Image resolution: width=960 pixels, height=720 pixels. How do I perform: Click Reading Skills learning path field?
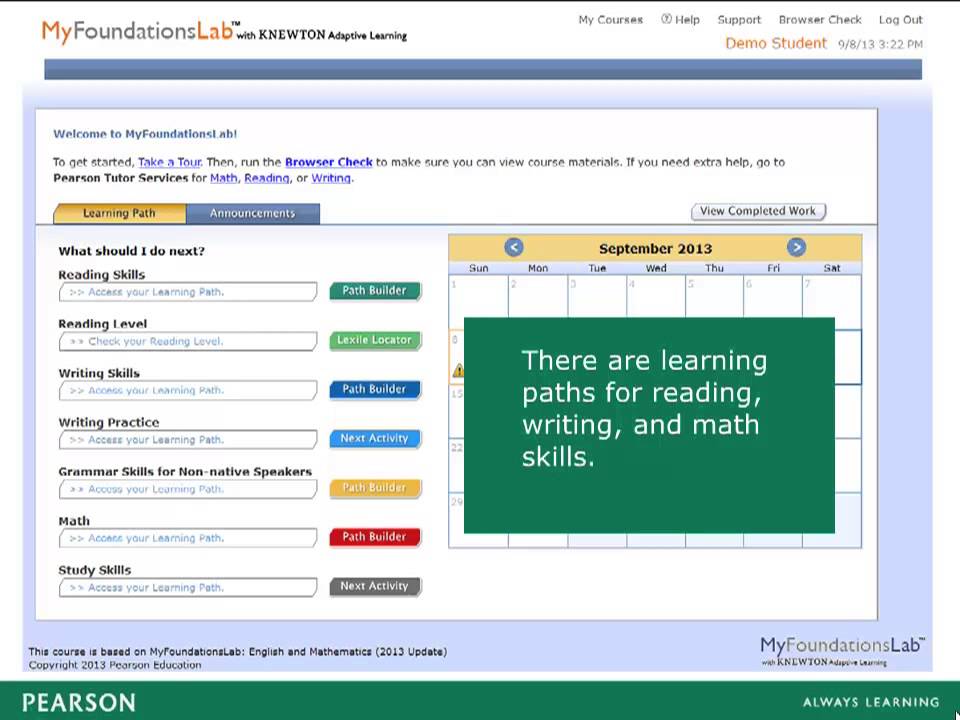[188, 292]
